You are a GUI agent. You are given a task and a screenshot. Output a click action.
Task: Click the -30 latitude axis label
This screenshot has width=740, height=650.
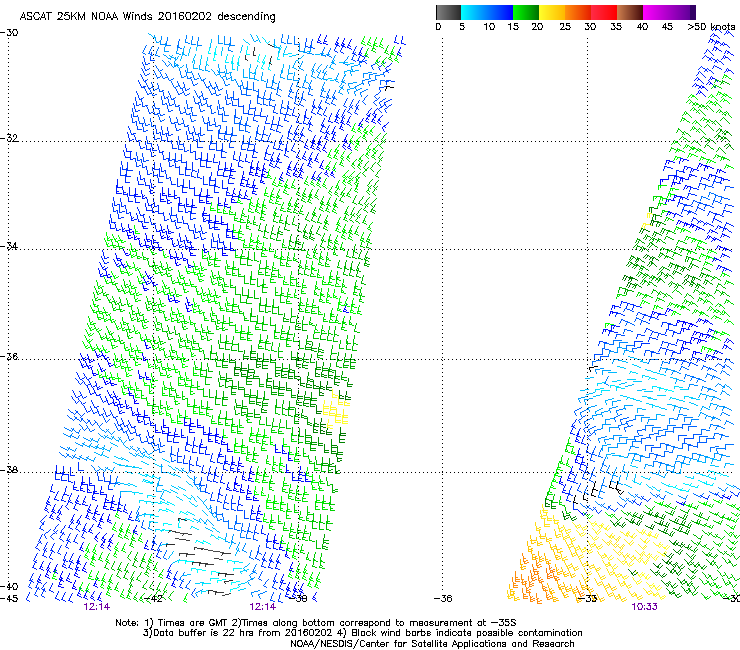9,33
